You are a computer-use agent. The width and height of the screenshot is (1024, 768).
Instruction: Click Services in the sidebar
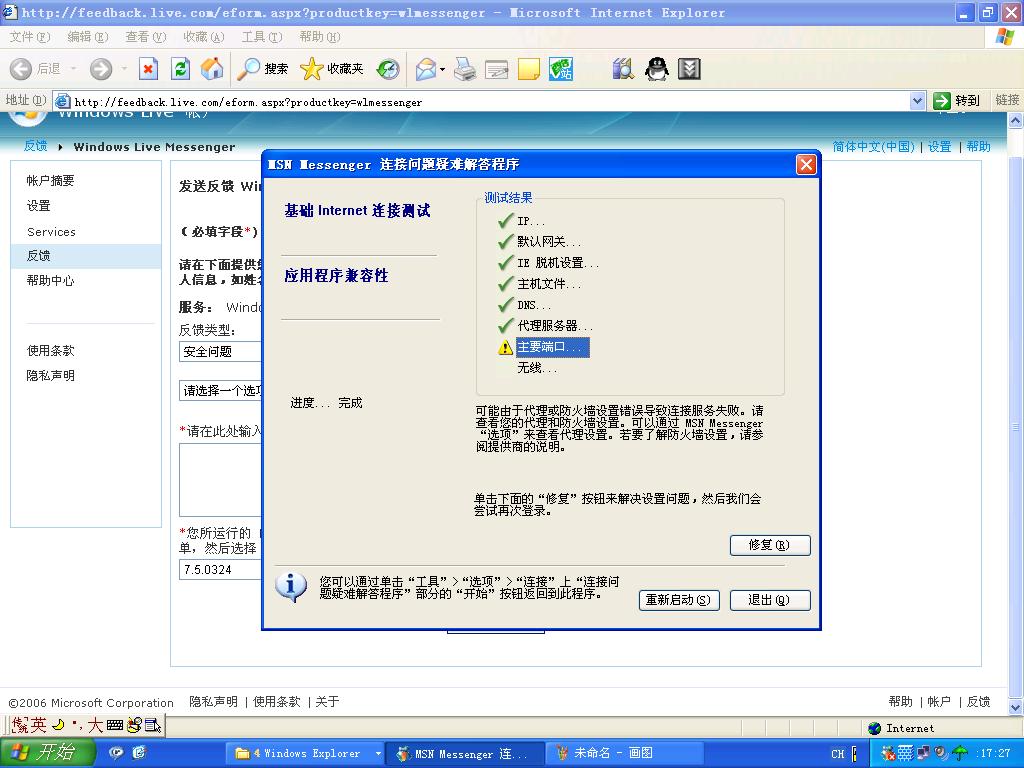pos(51,232)
